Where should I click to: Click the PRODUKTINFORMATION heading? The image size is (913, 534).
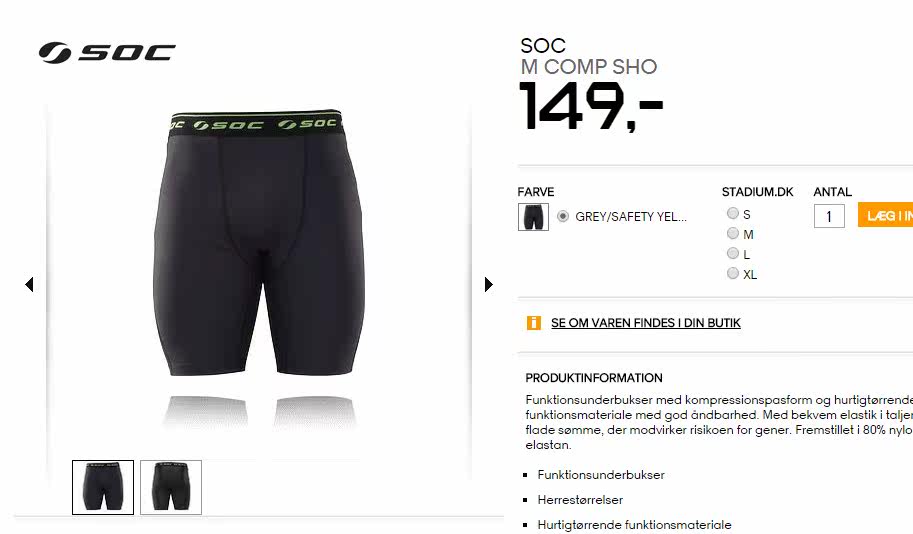(x=594, y=378)
